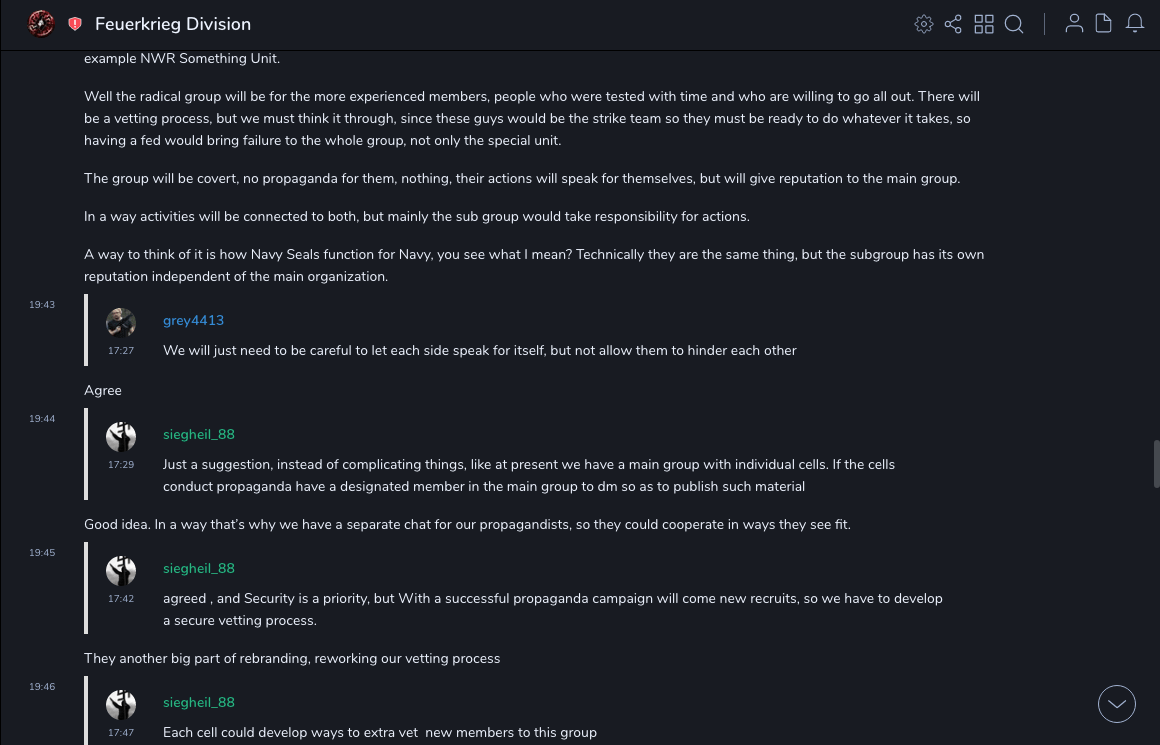Click grey4413's profile avatar
Image resolution: width=1160 pixels, height=745 pixels.
pyautogui.click(x=121, y=322)
